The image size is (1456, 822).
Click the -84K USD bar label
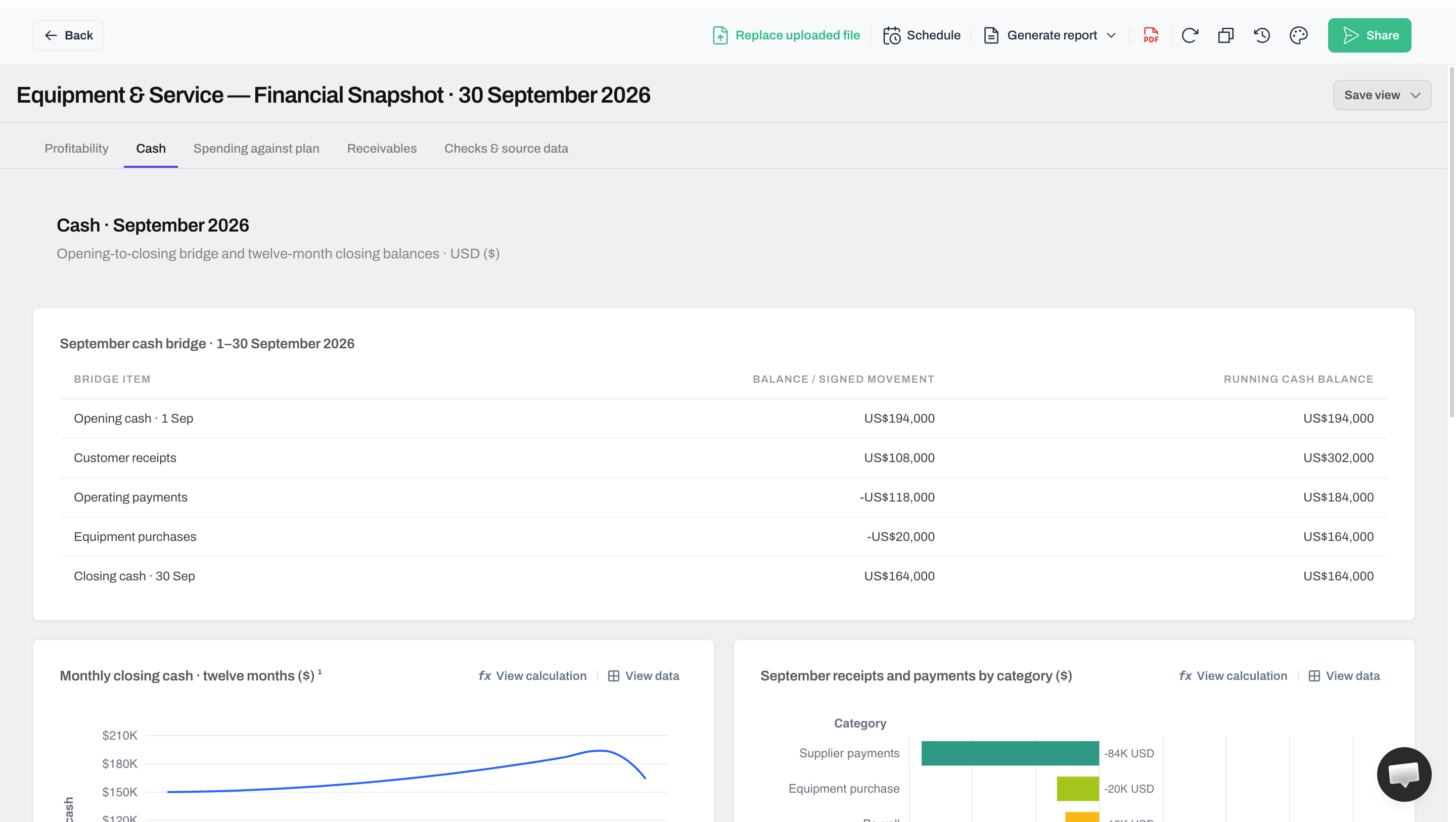click(1129, 753)
